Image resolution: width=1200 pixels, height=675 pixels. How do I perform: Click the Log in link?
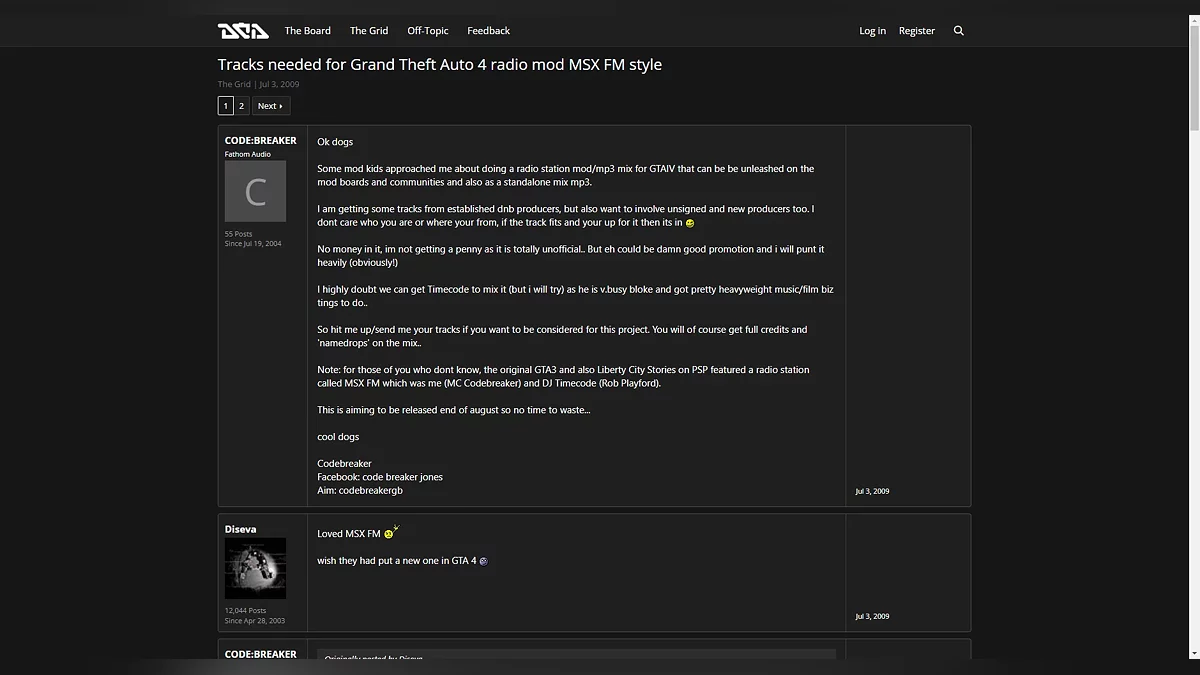[872, 31]
